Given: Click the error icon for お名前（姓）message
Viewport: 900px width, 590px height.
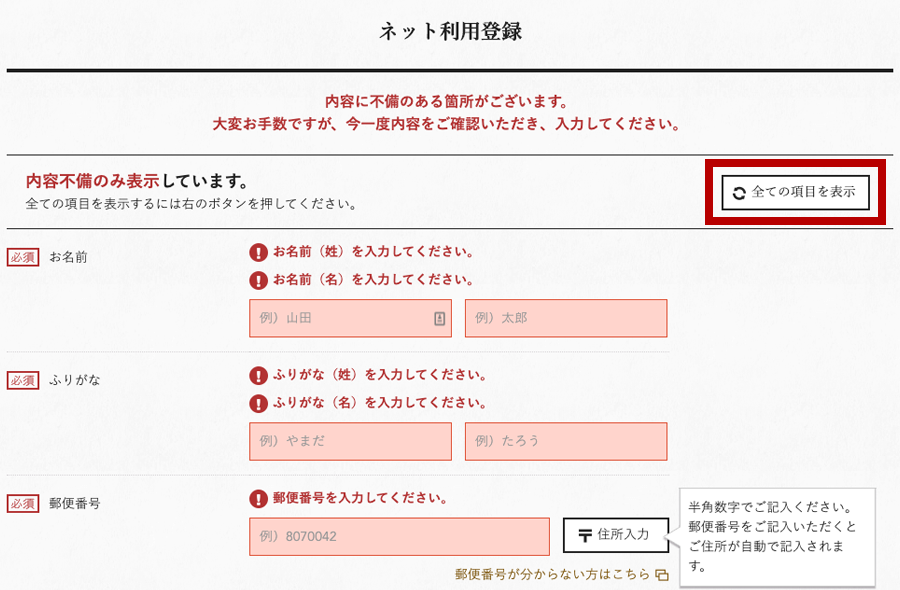Looking at the screenshot, I should (x=258, y=252).
